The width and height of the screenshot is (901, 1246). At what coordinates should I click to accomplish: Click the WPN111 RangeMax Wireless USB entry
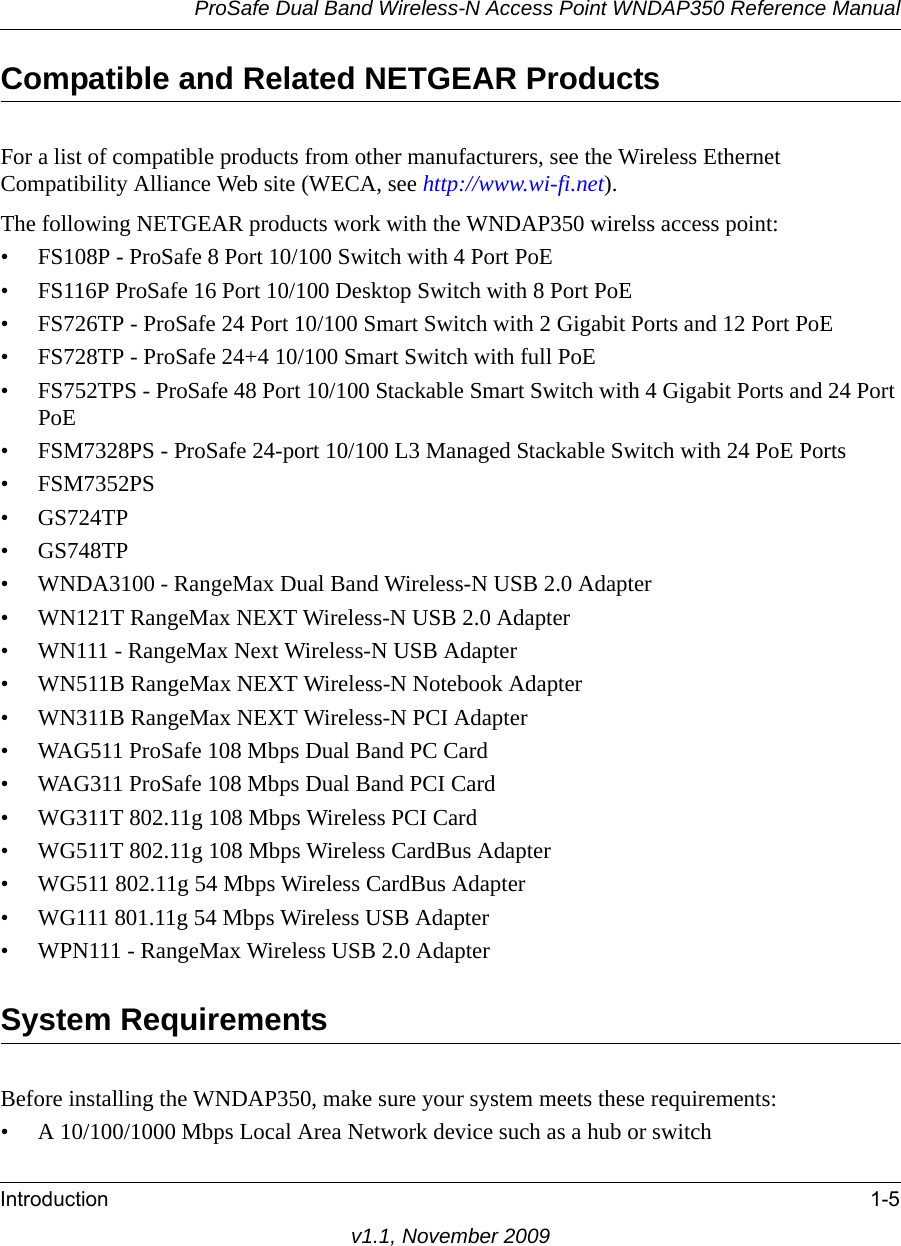(x=264, y=951)
